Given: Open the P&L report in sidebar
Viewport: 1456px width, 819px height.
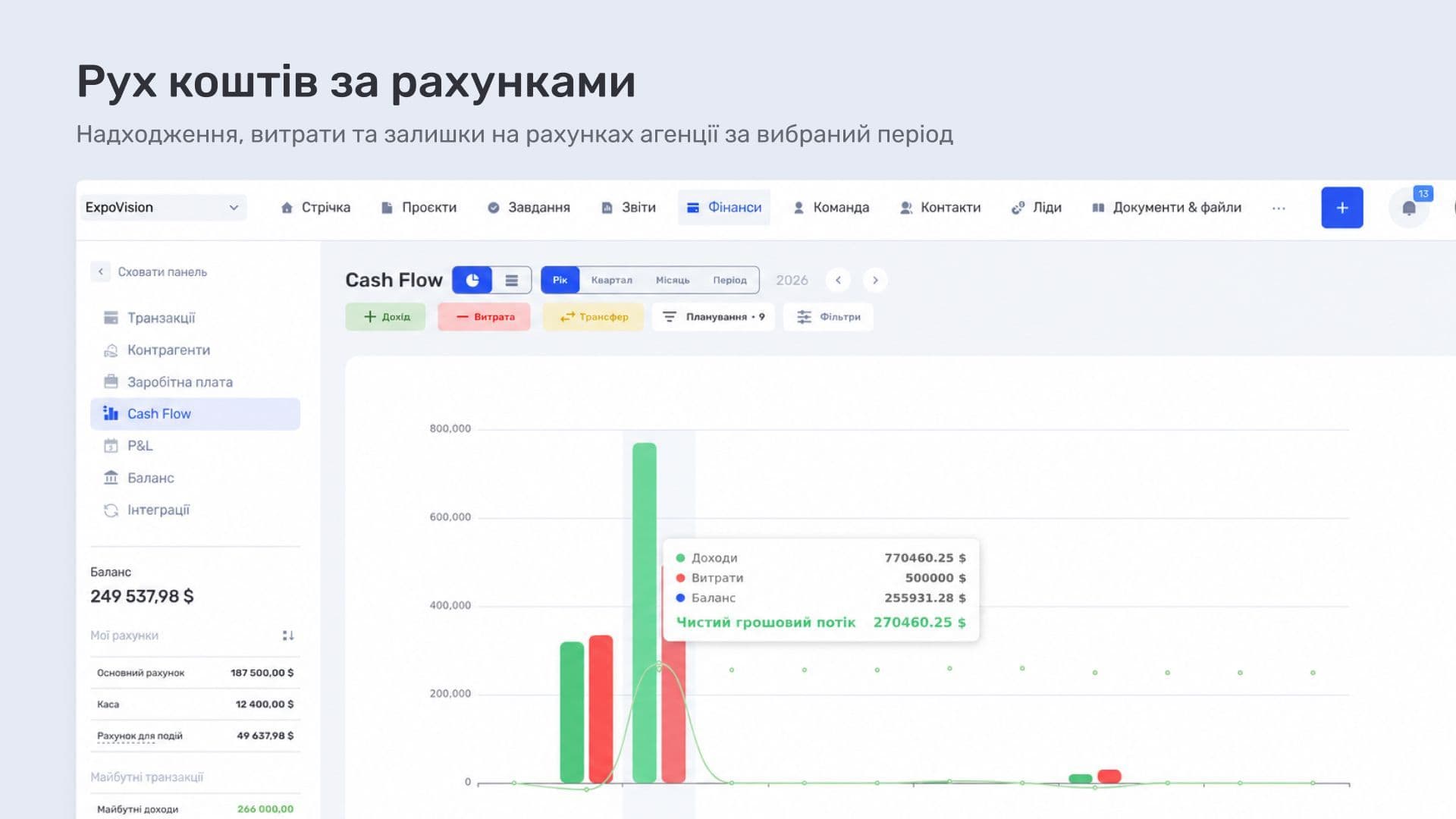Looking at the screenshot, I should coord(195,446).
